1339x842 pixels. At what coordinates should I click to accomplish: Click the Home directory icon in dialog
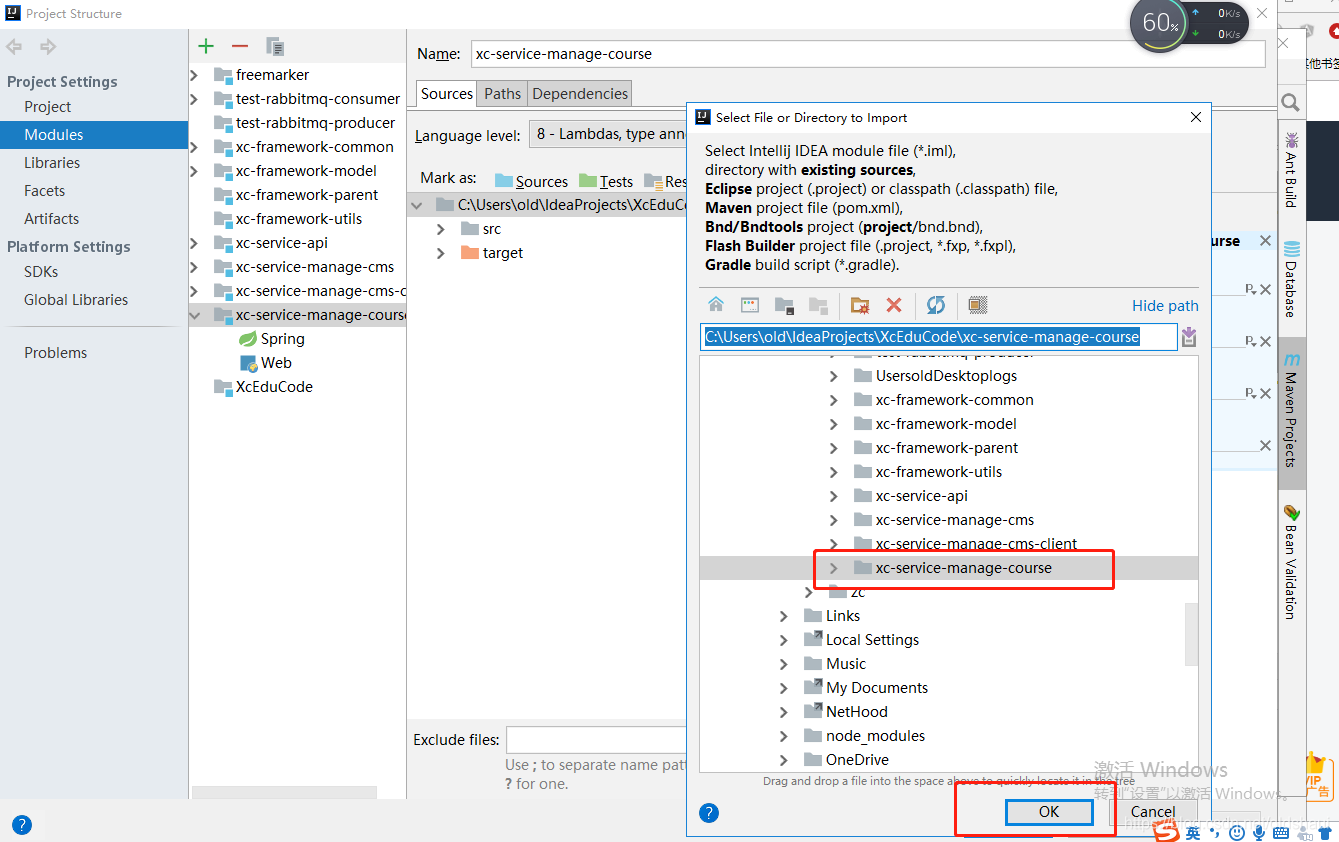click(x=716, y=305)
